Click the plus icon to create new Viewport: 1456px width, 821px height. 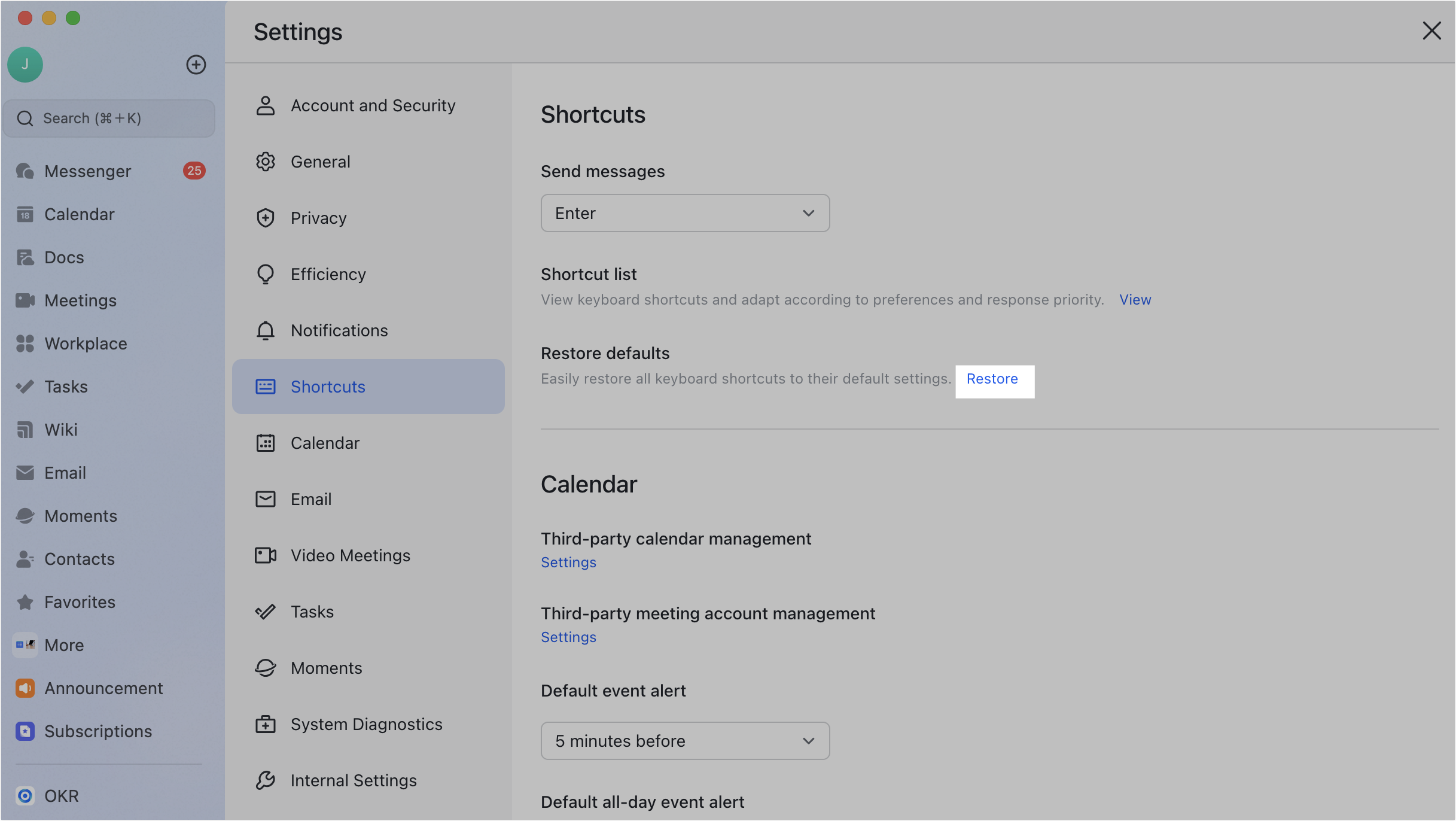click(x=196, y=64)
